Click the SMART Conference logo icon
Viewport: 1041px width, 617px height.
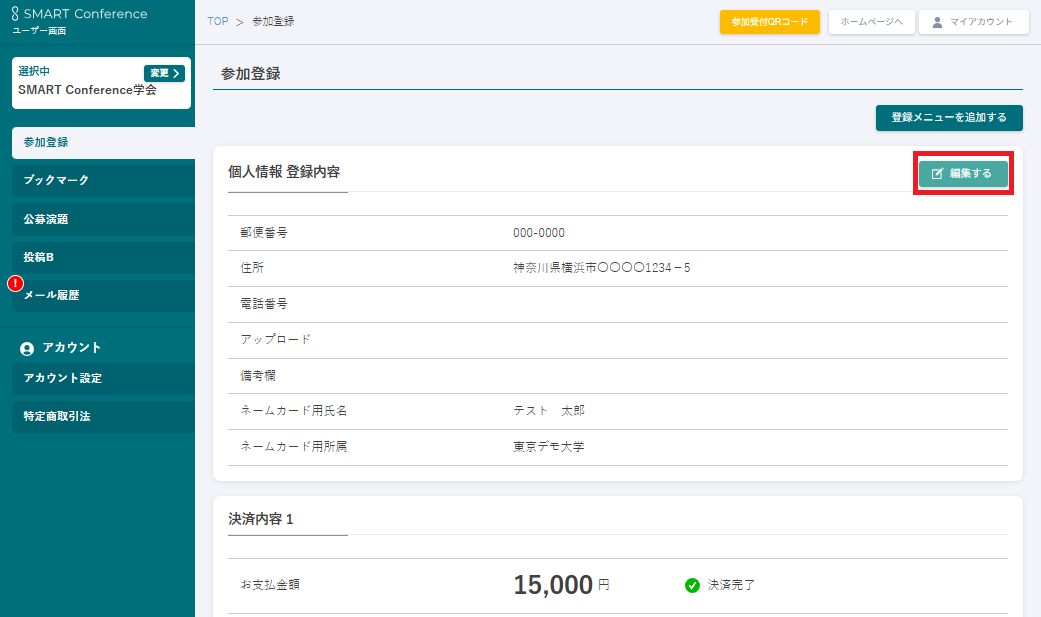point(15,14)
